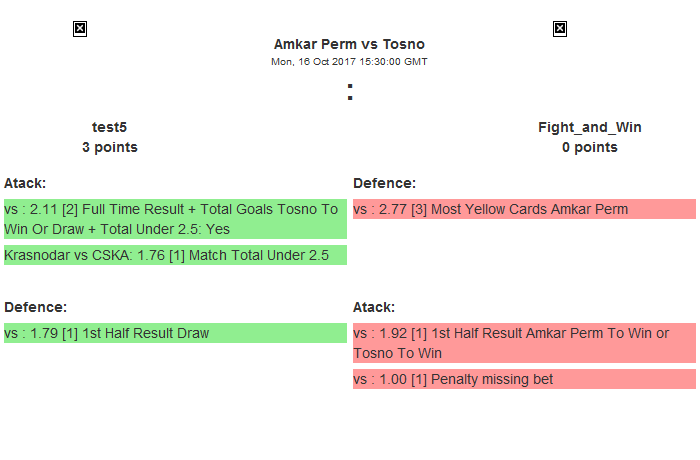Select the Penalty missing bet row
700x460 pixels.
(524, 379)
